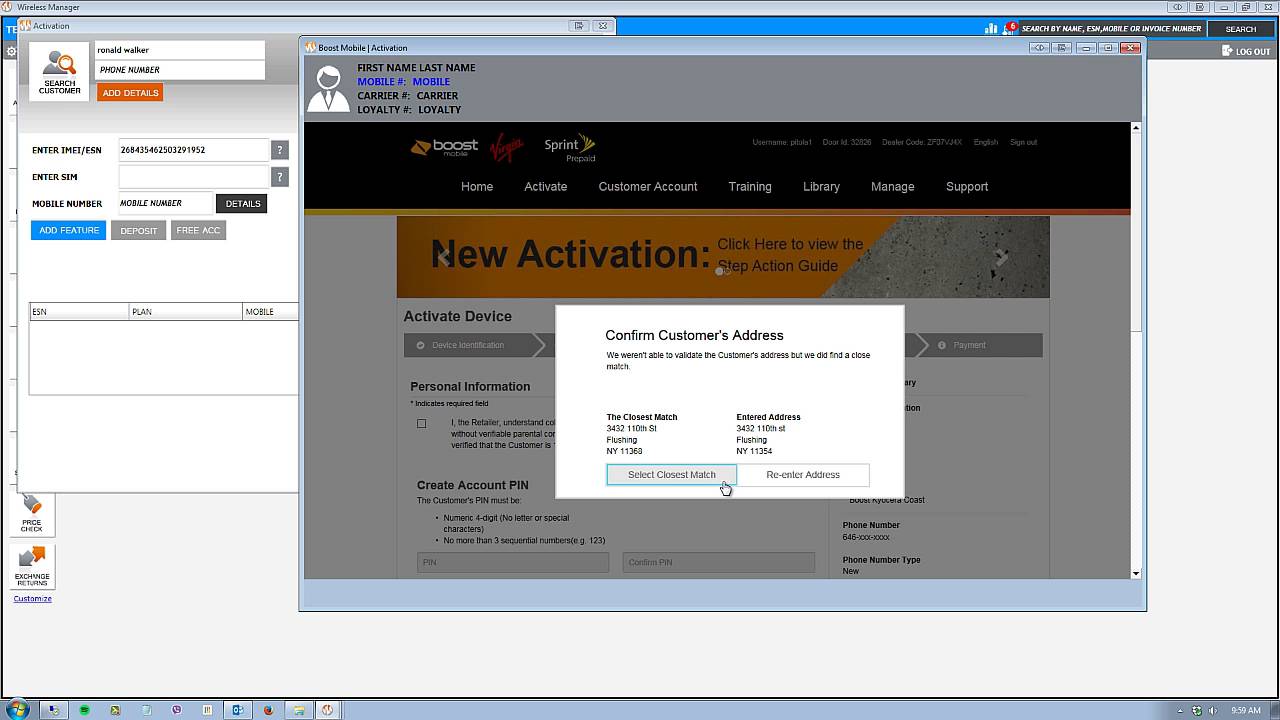Click the ESN column header

pyautogui.click(x=79, y=312)
